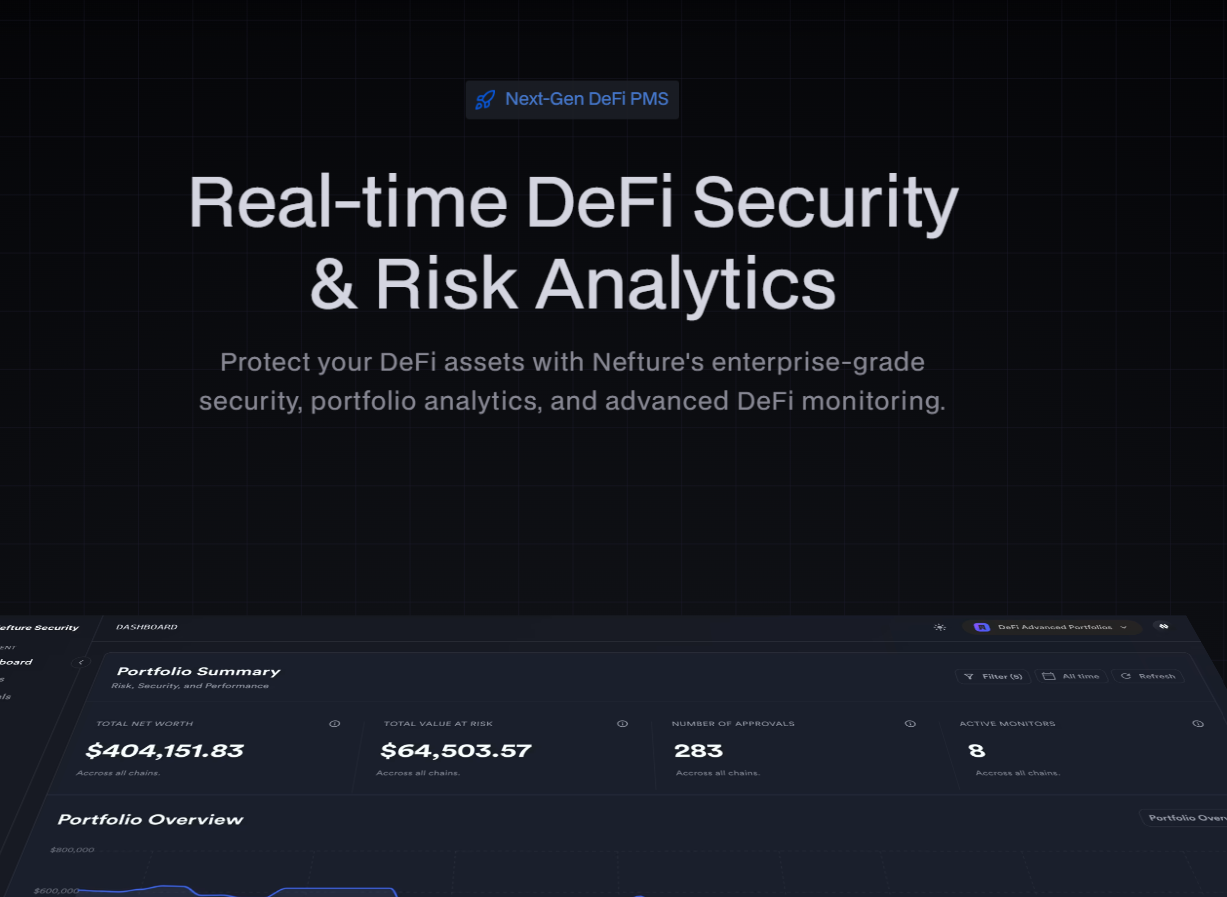This screenshot has height=897, width=1227.
Task: Open the DeFi Advanced Portfolios dropdown
Action: pos(1052,627)
